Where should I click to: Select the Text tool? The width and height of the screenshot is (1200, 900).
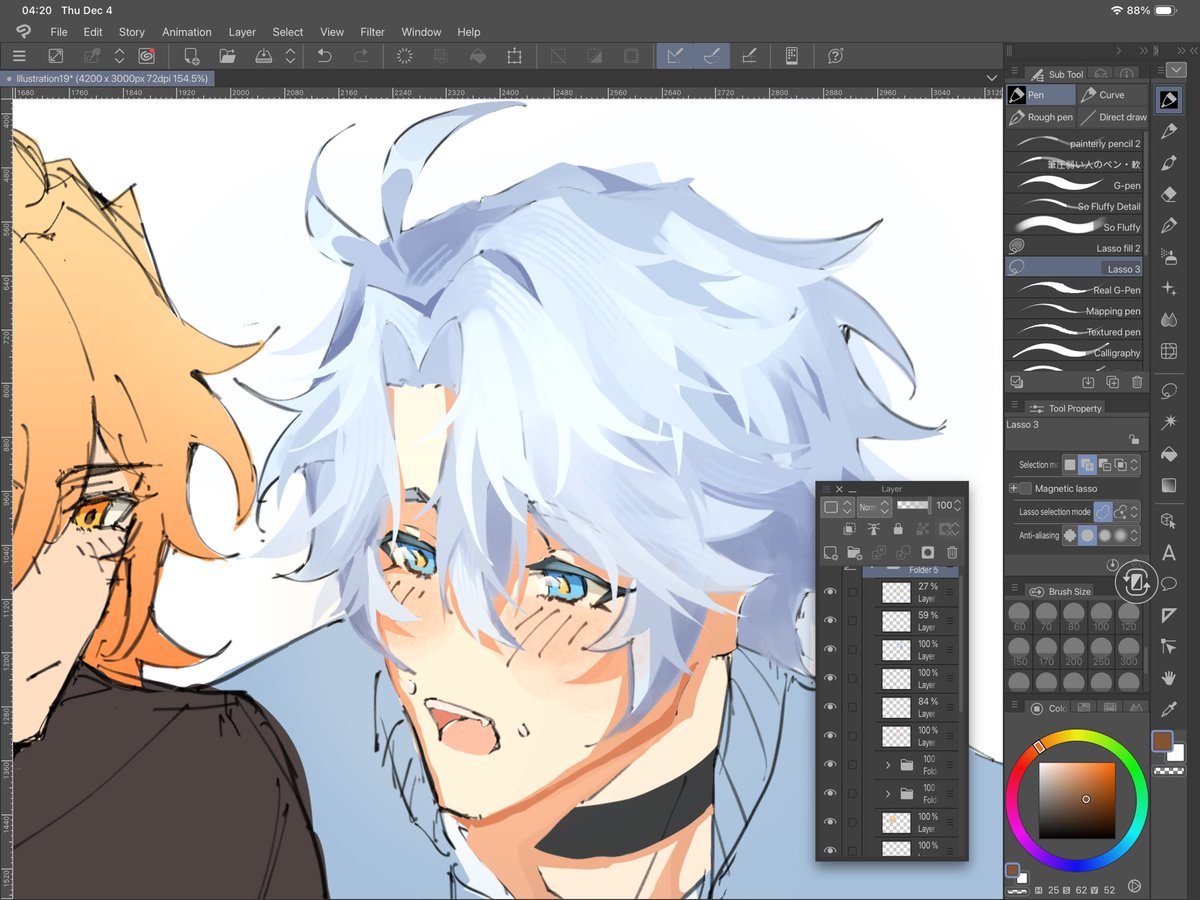[1168, 553]
